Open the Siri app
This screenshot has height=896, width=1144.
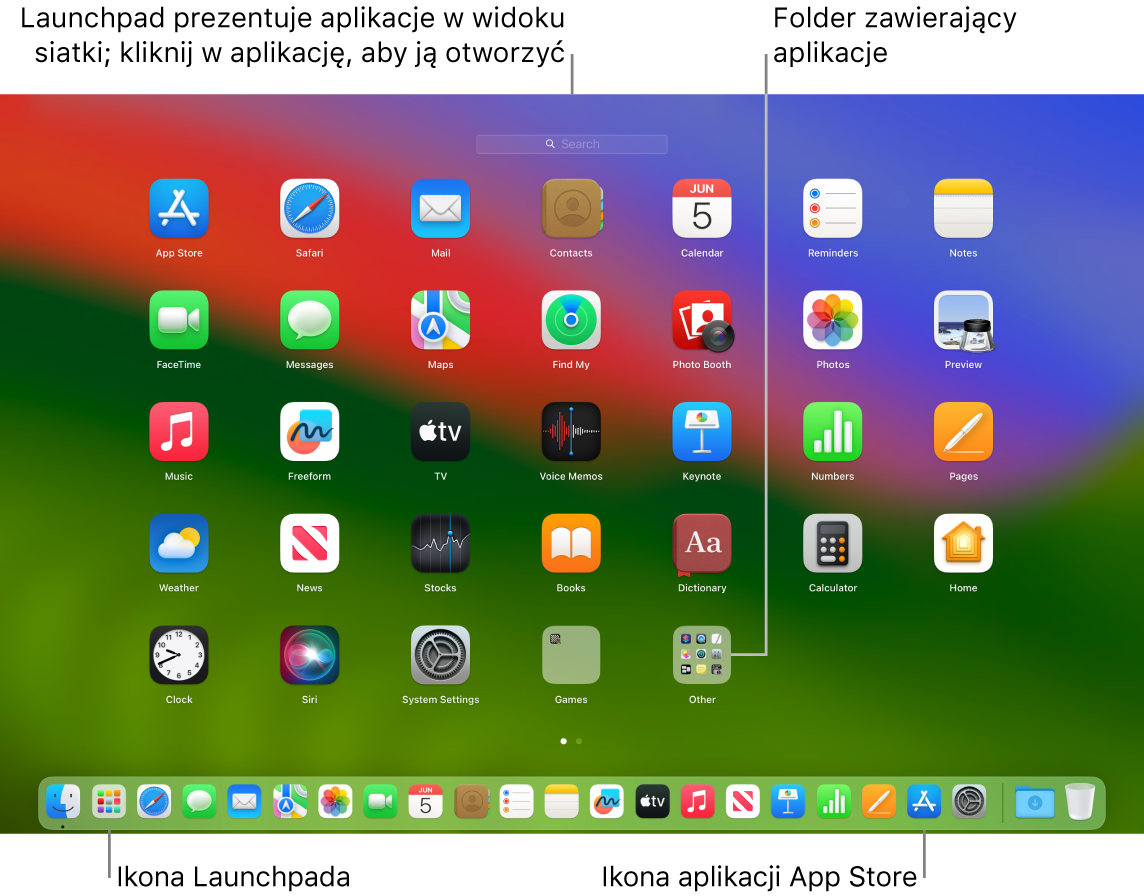[x=309, y=655]
